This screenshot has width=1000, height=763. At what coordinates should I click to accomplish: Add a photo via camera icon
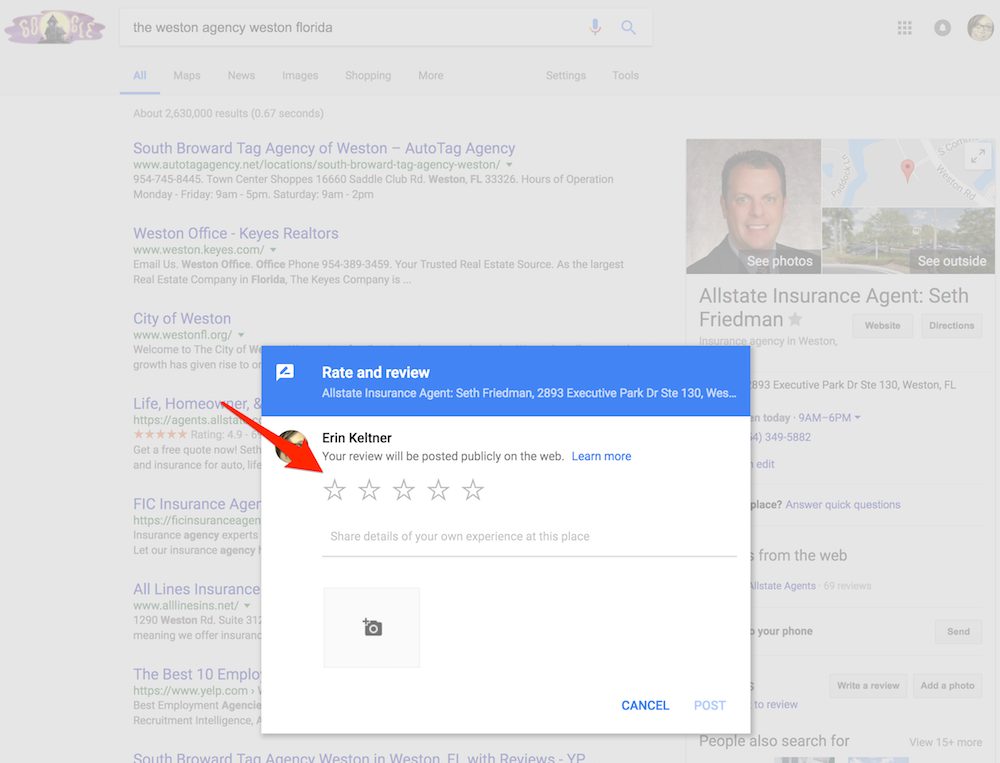click(372, 628)
